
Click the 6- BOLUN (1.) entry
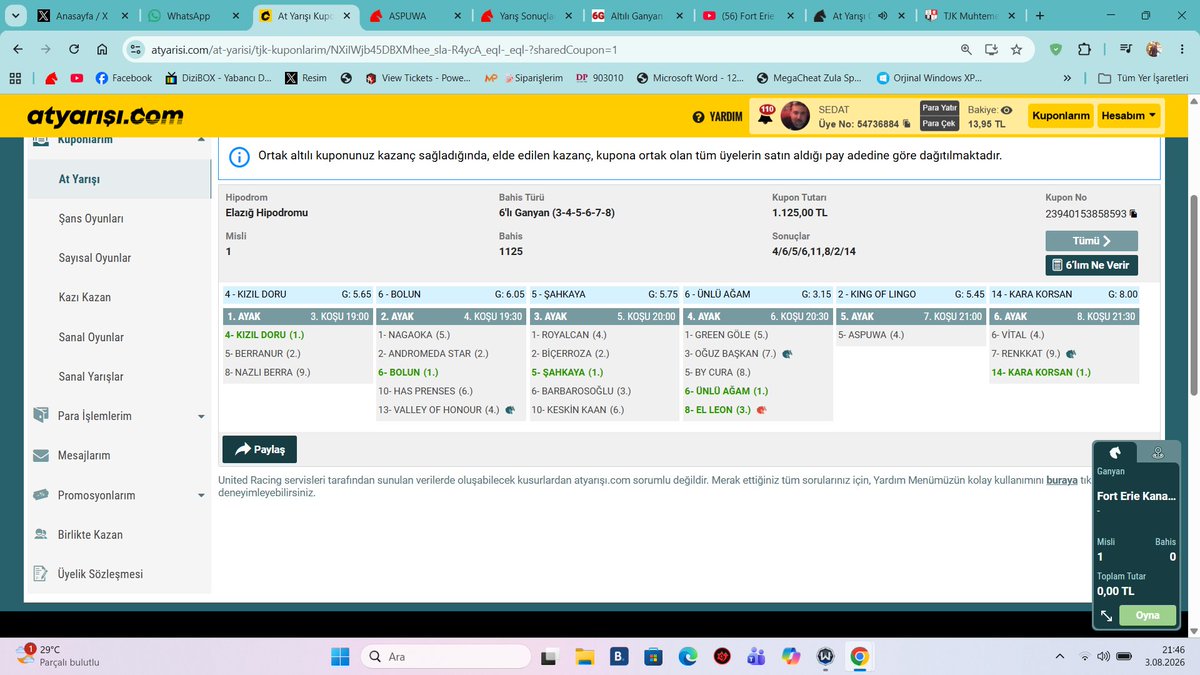(x=408, y=372)
